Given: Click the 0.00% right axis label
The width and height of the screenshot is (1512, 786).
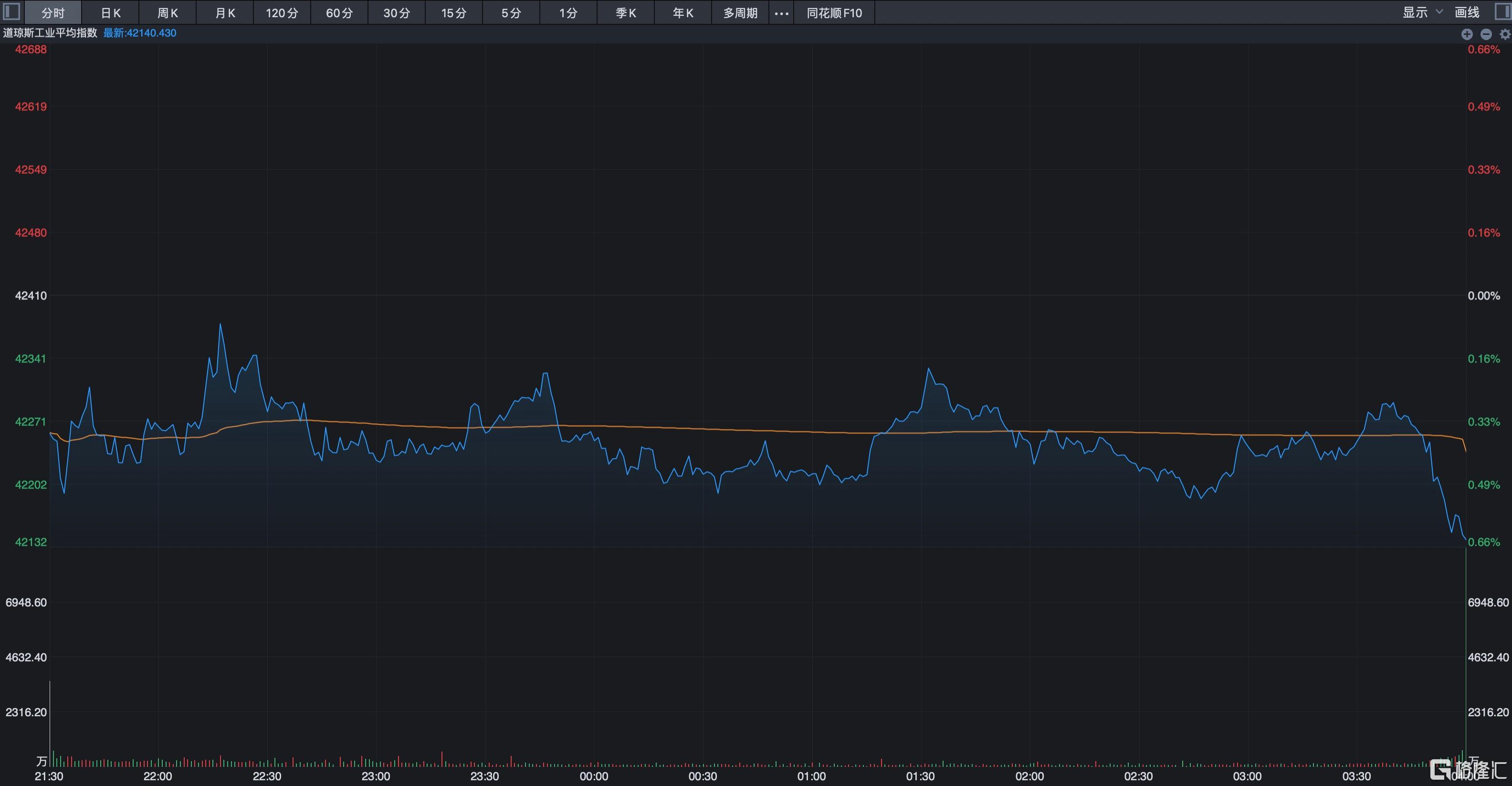Looking at the screenshot, I should point(1484,296).
